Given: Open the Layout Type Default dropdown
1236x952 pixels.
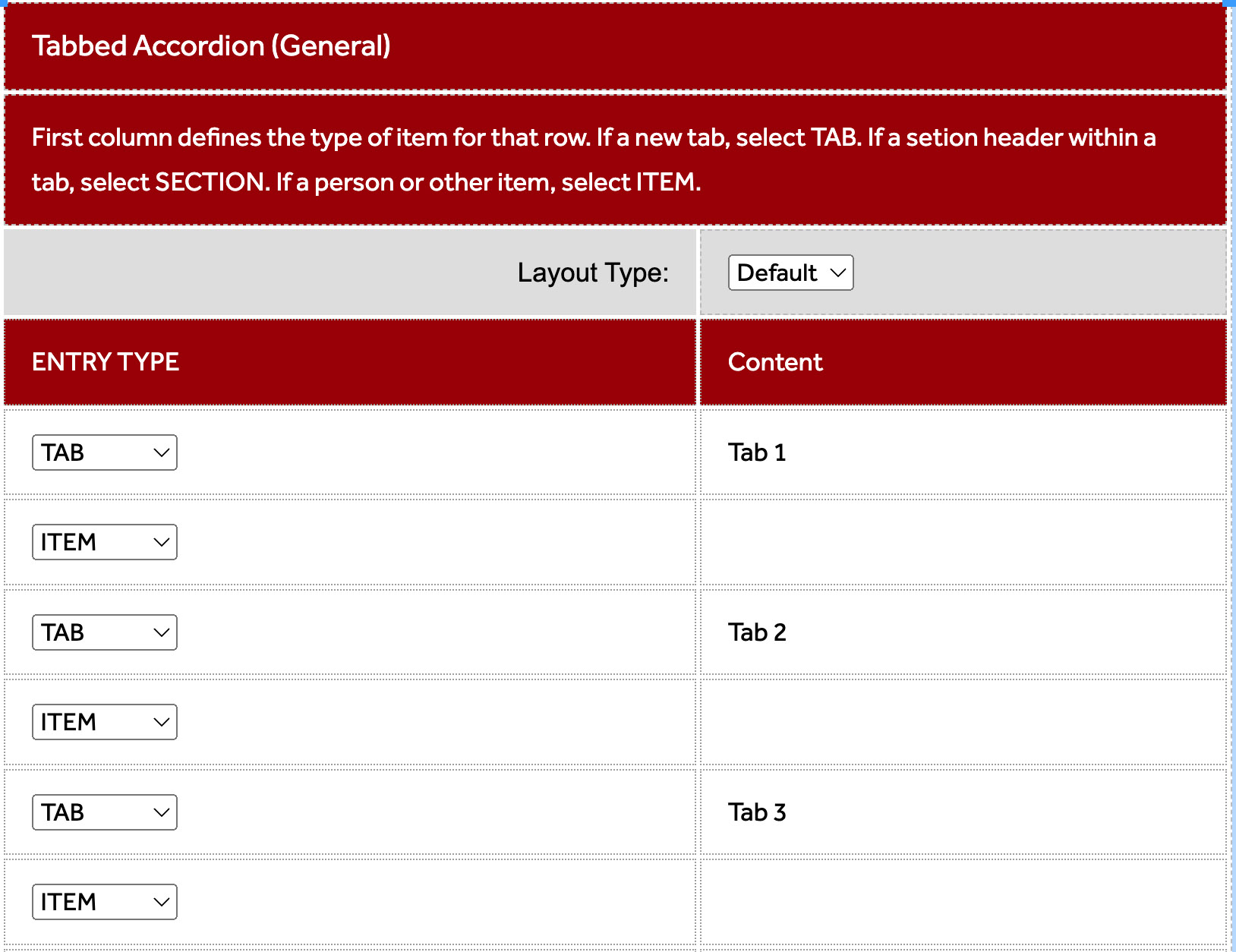Looking at the screenshot, I should click(x=790, y=273).
